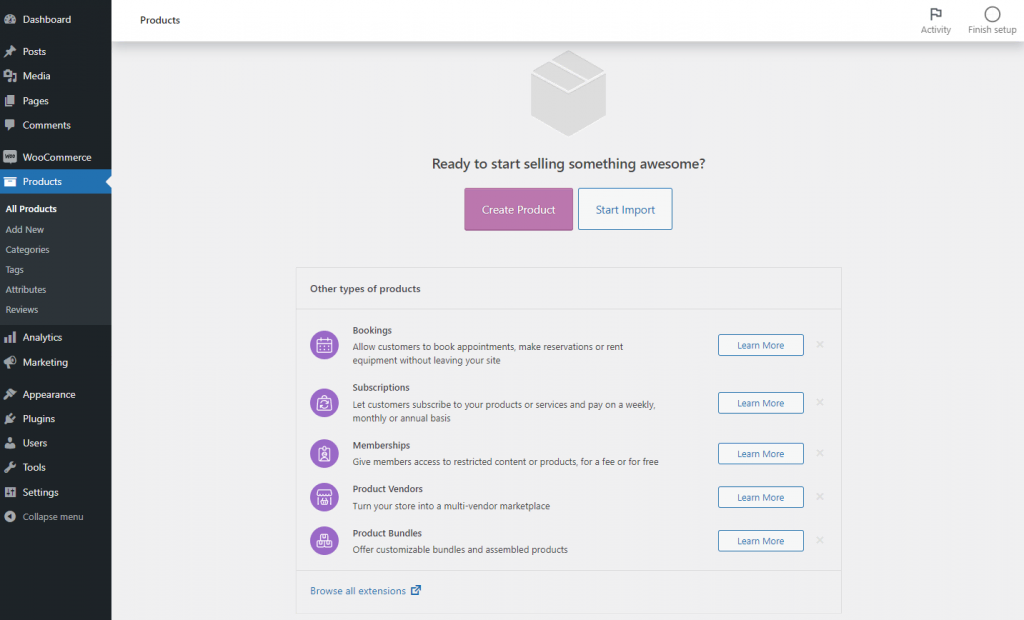Click the Subscriptions purple icon
Image resolution: width=1024 pixels, height=620 pixels.
coord(324,403)
